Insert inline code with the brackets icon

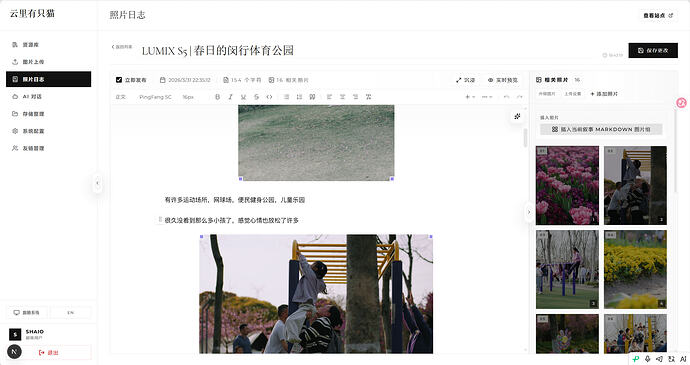click(269, 97)
